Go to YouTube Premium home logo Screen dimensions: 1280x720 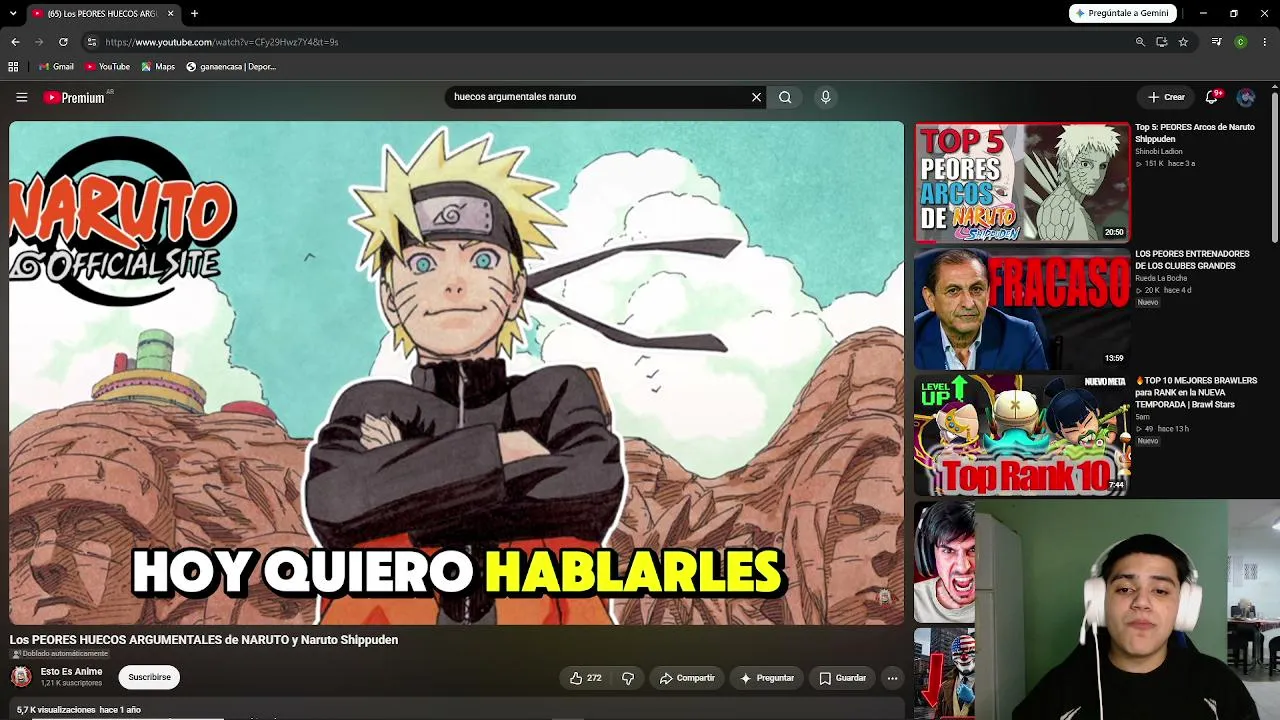point(74,97)
